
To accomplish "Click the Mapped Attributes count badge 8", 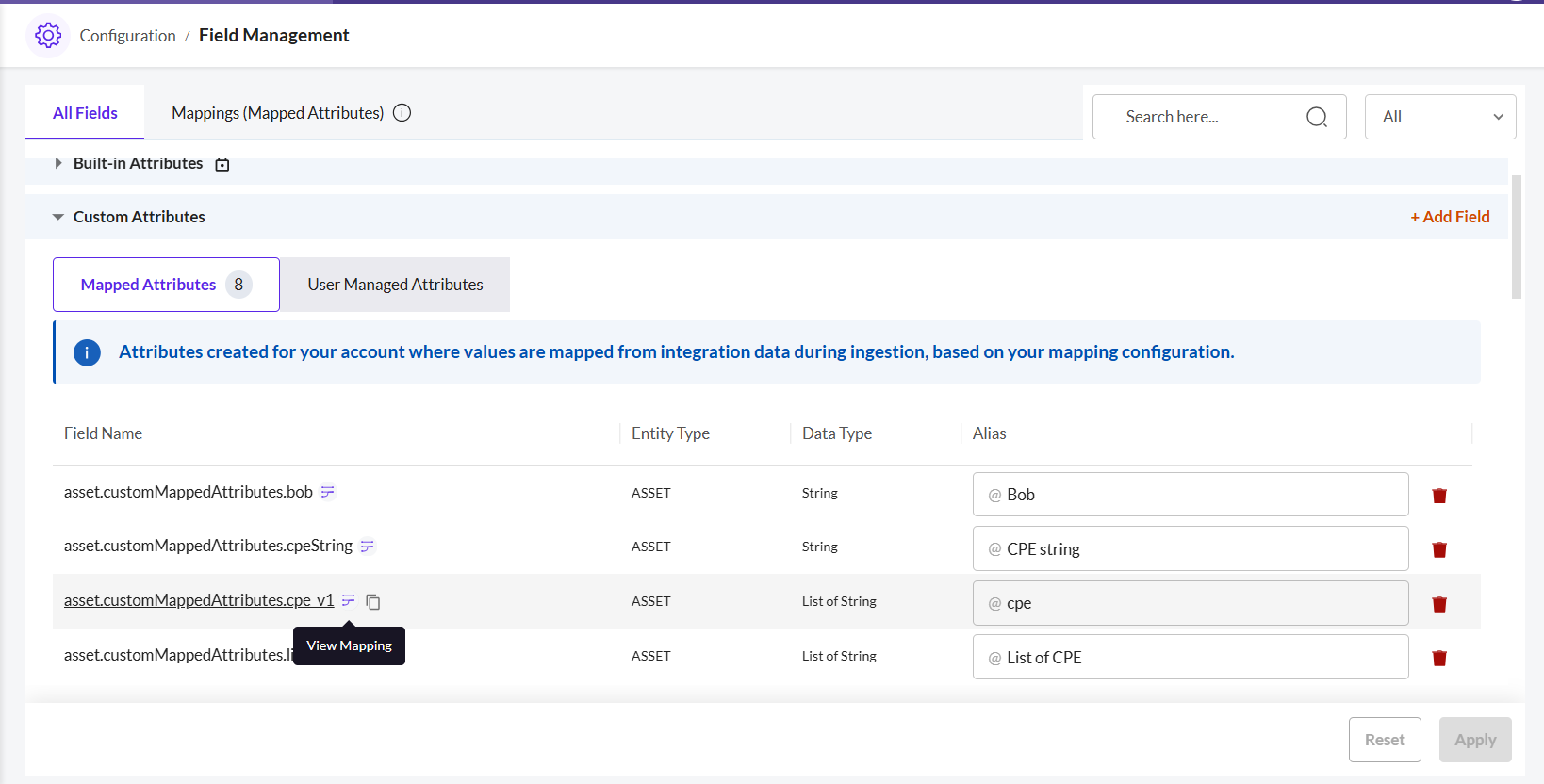I will [x=238, y=285].
